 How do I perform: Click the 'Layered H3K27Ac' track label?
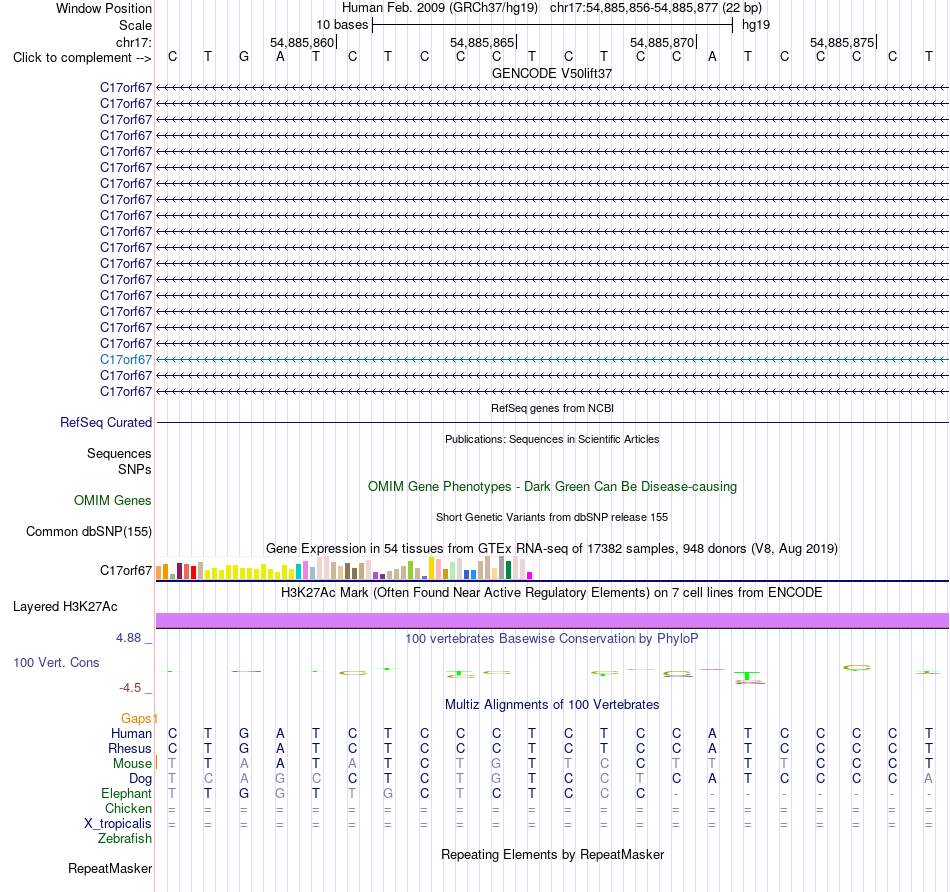[x=65, y=607]
